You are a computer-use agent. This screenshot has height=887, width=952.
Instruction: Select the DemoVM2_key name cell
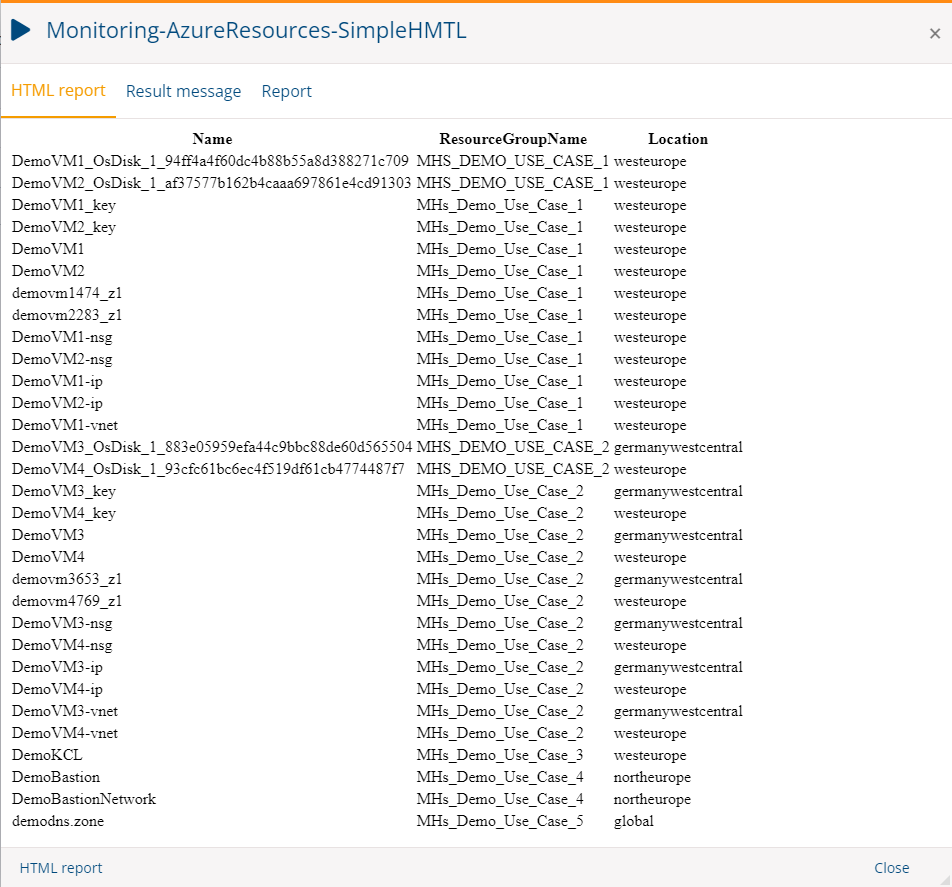tap(64, 227)
